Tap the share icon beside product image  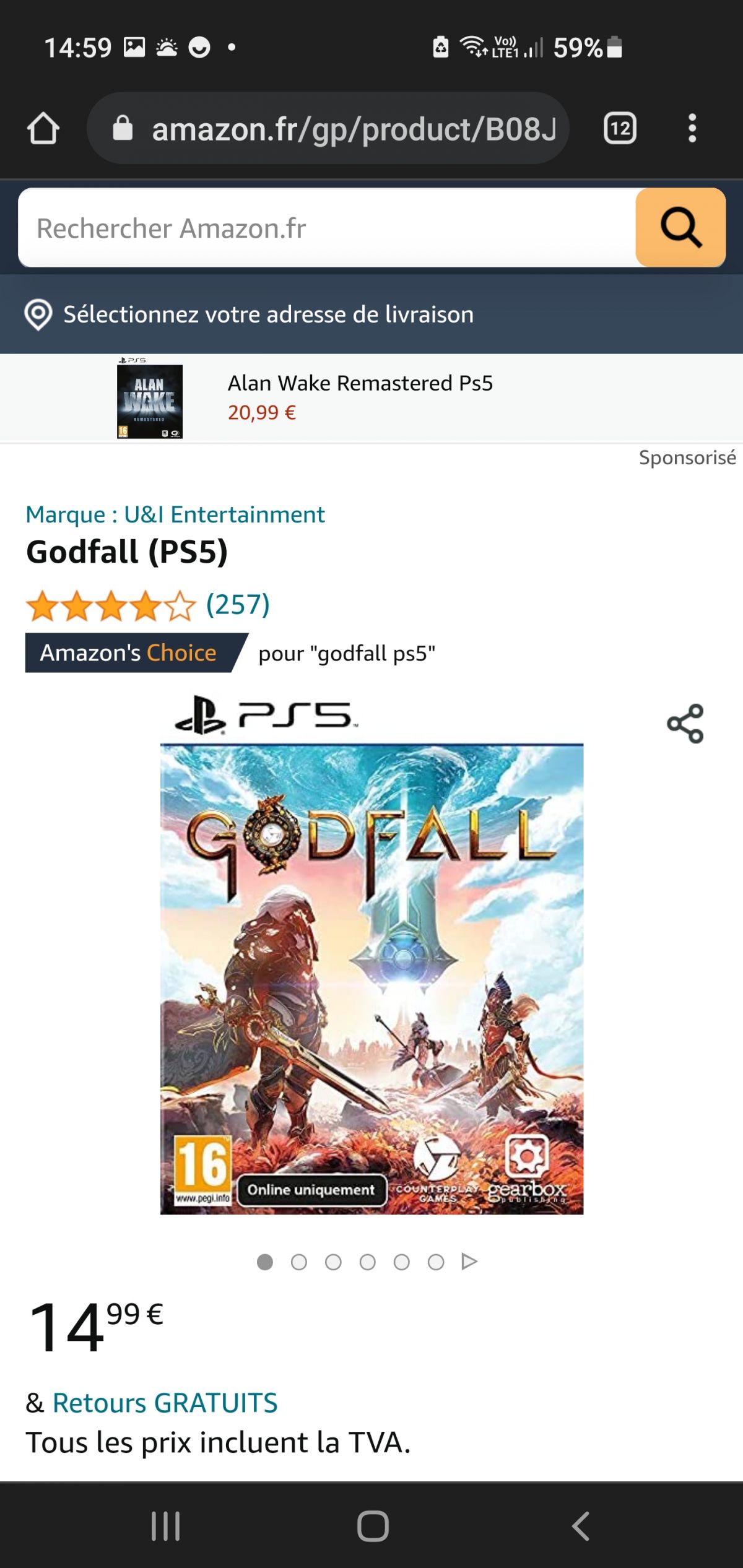[x=685, y=723]
